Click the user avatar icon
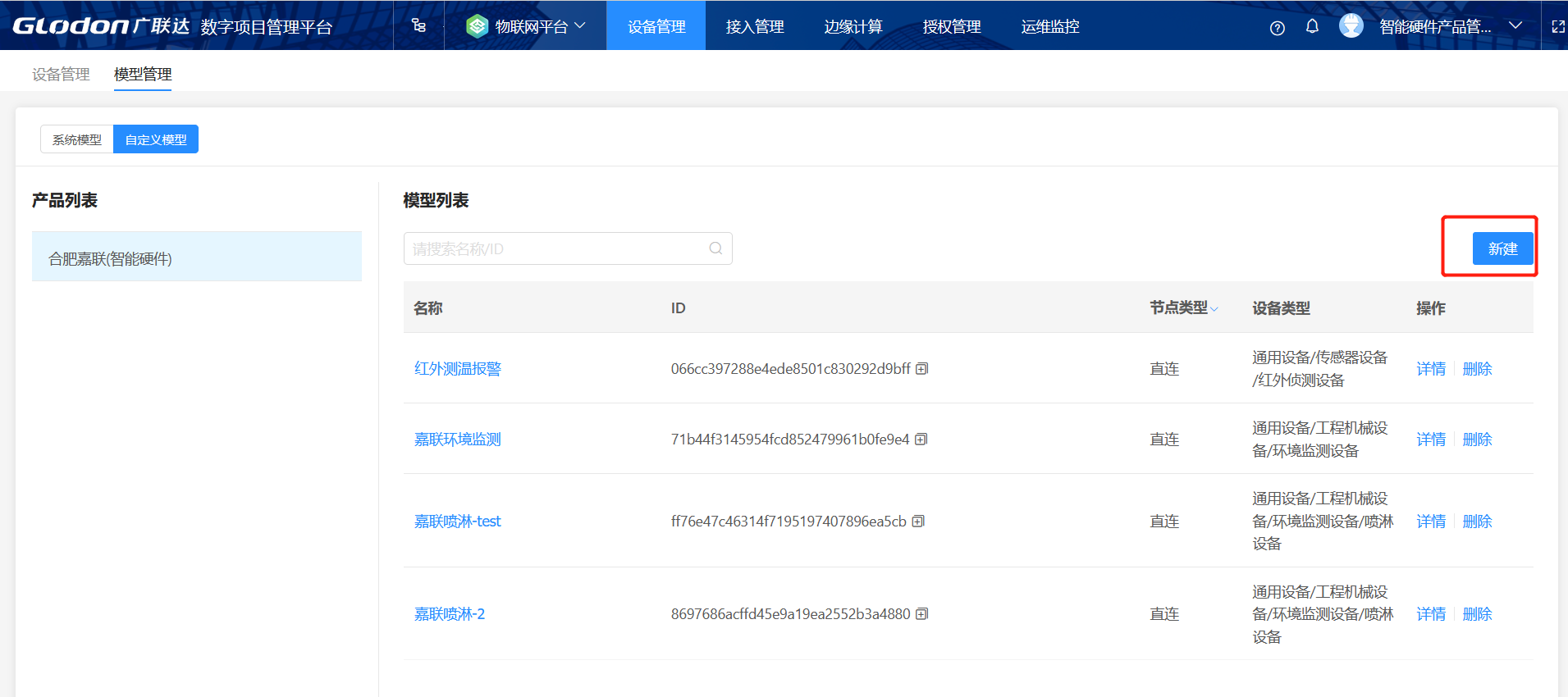The width and height of the screenshot is (1568, 697). pos(1351,26)
